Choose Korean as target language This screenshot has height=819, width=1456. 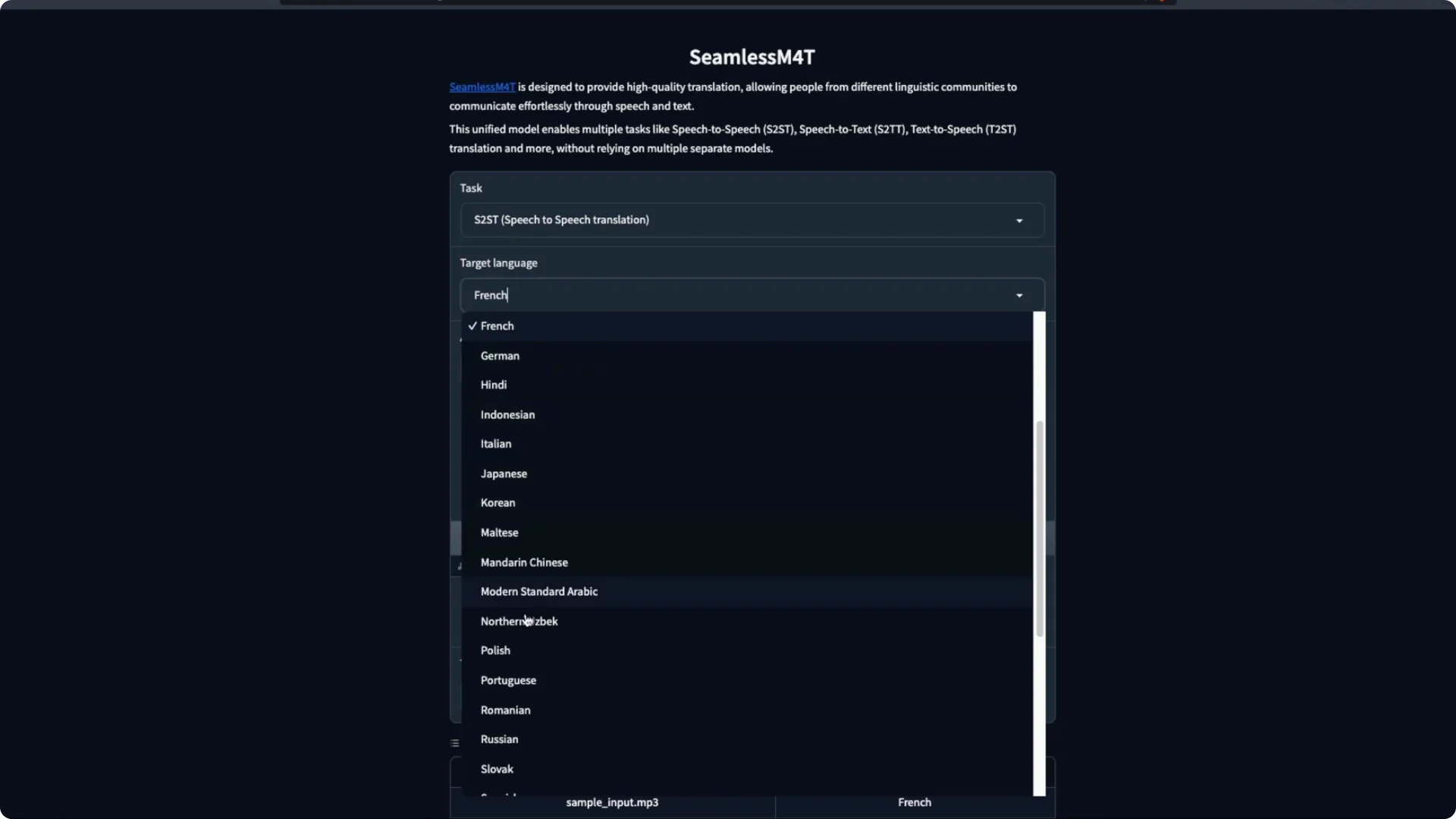[x=497, y=503]
